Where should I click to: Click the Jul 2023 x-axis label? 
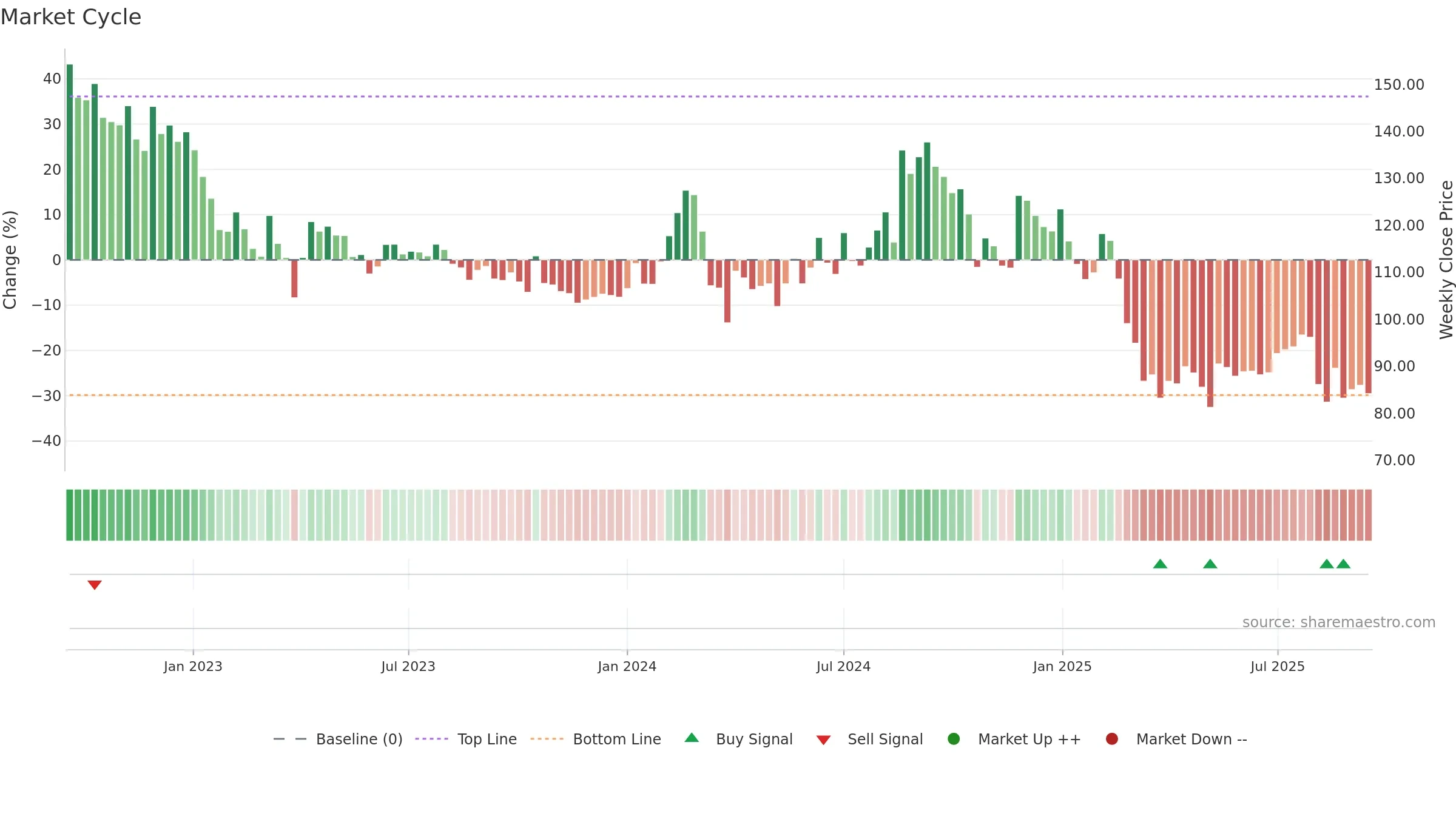408,666
